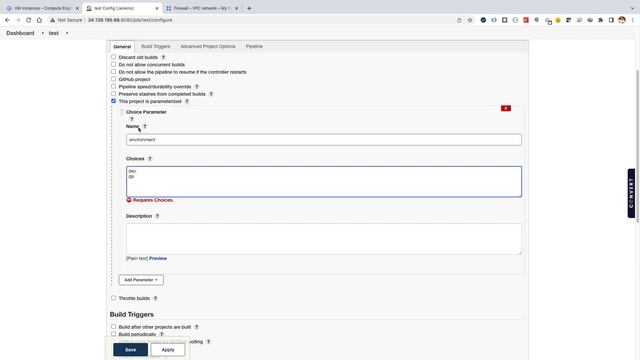640x360 pixels.
Task: Focus the parameter Name input field
Action: click(324, 140)
